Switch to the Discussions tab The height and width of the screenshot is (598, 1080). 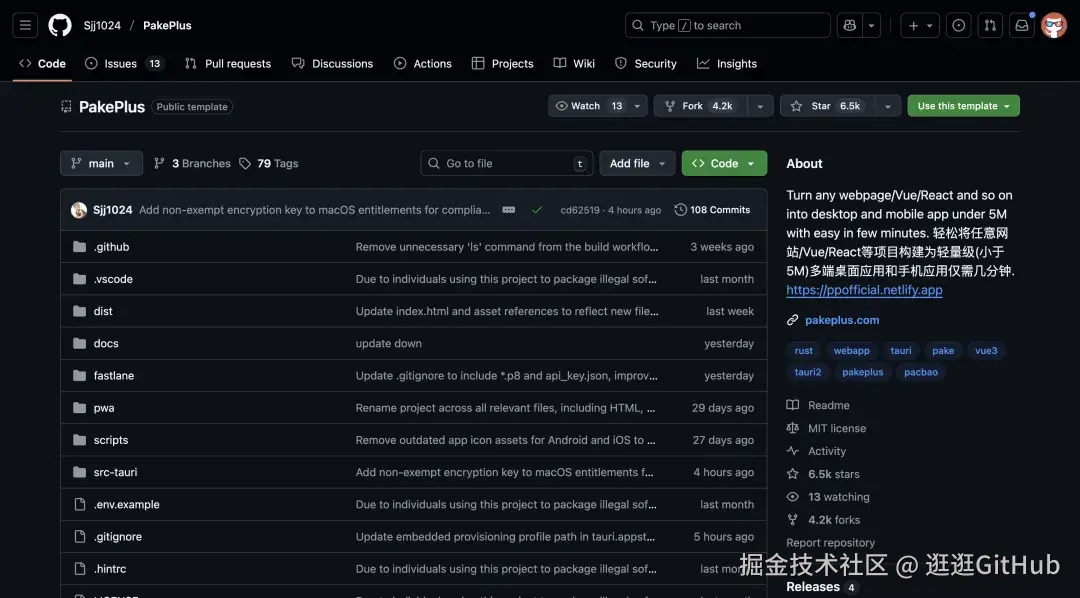point(332,63)
